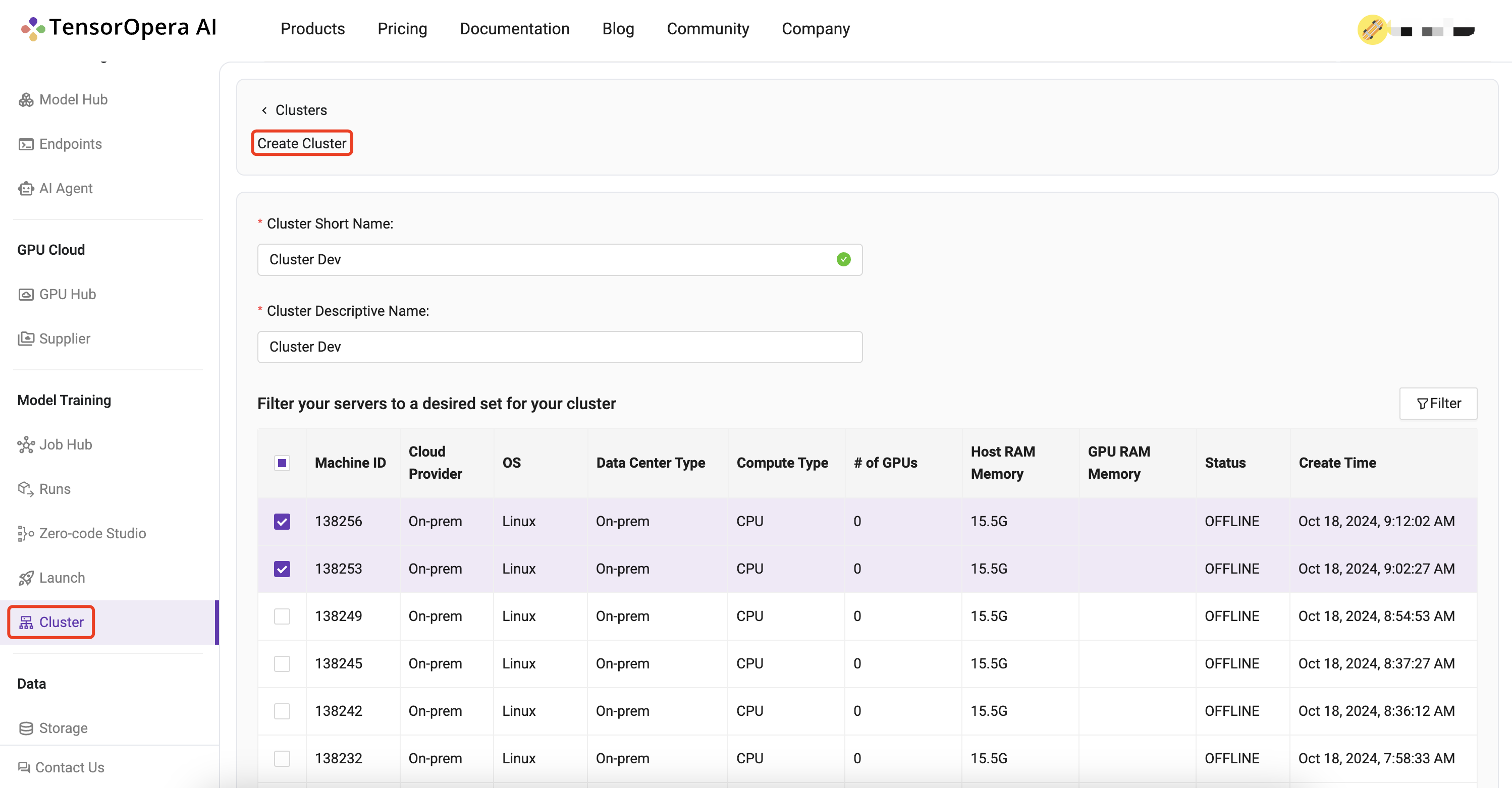Open the Job Hub network icon
Image resolution: width=1512 pixels, height=788 pixels.
point(26,445)
